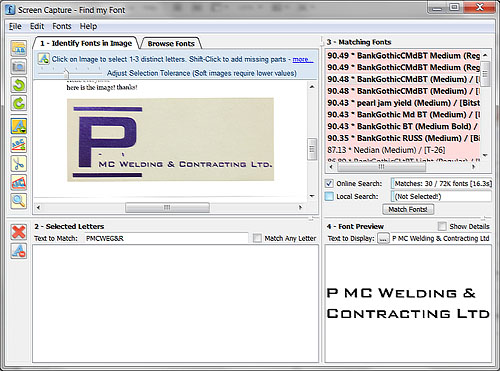The image size is (500, 371).
Task: Click the screen capture camera icon
Action: tap(19, 67)
